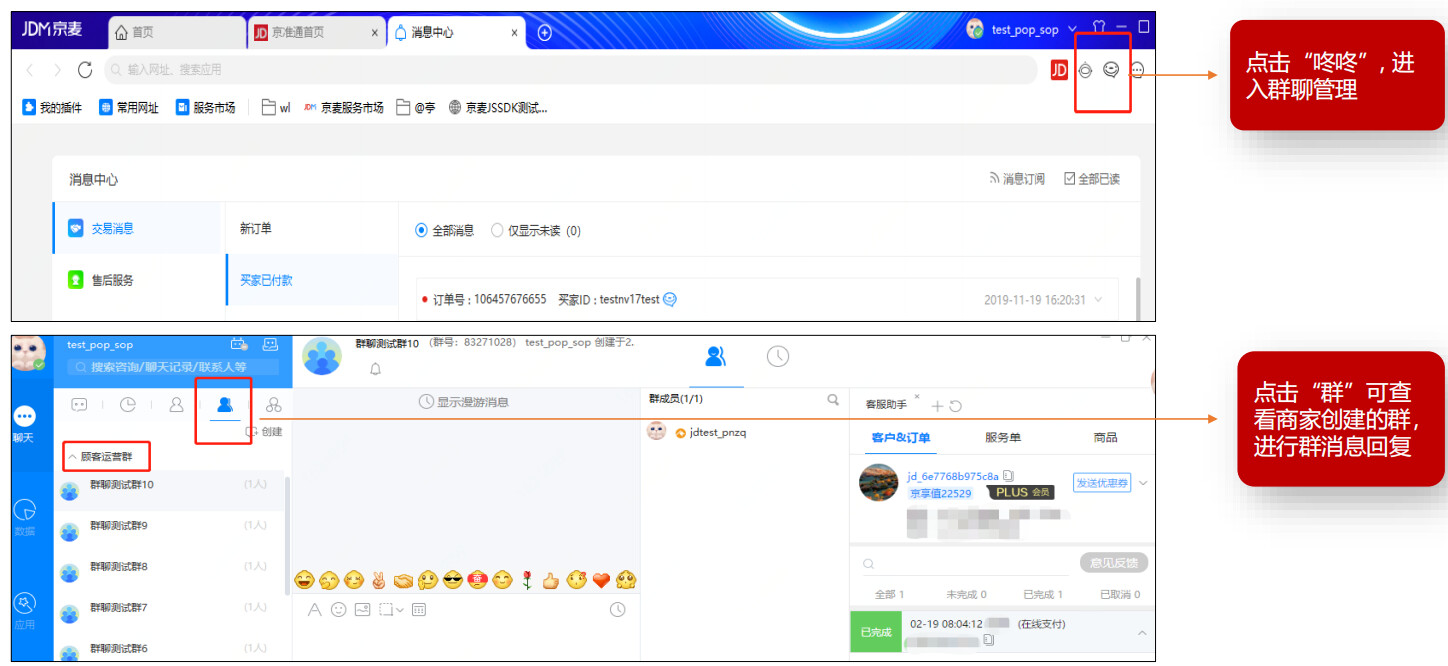Viewport: 1448px width, 666px height.
Task: Click the group notification bell icon
Action: (376, 369)
